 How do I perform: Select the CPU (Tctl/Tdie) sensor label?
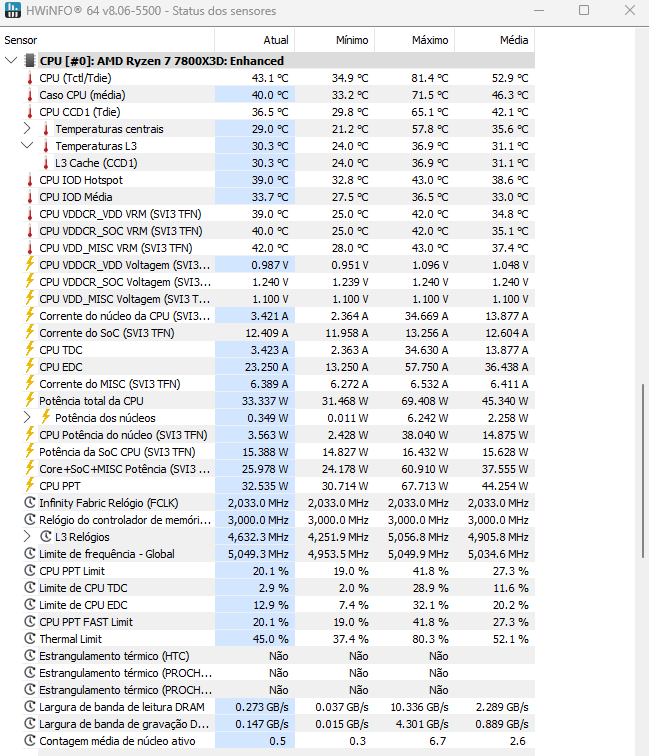coord(75,78)
